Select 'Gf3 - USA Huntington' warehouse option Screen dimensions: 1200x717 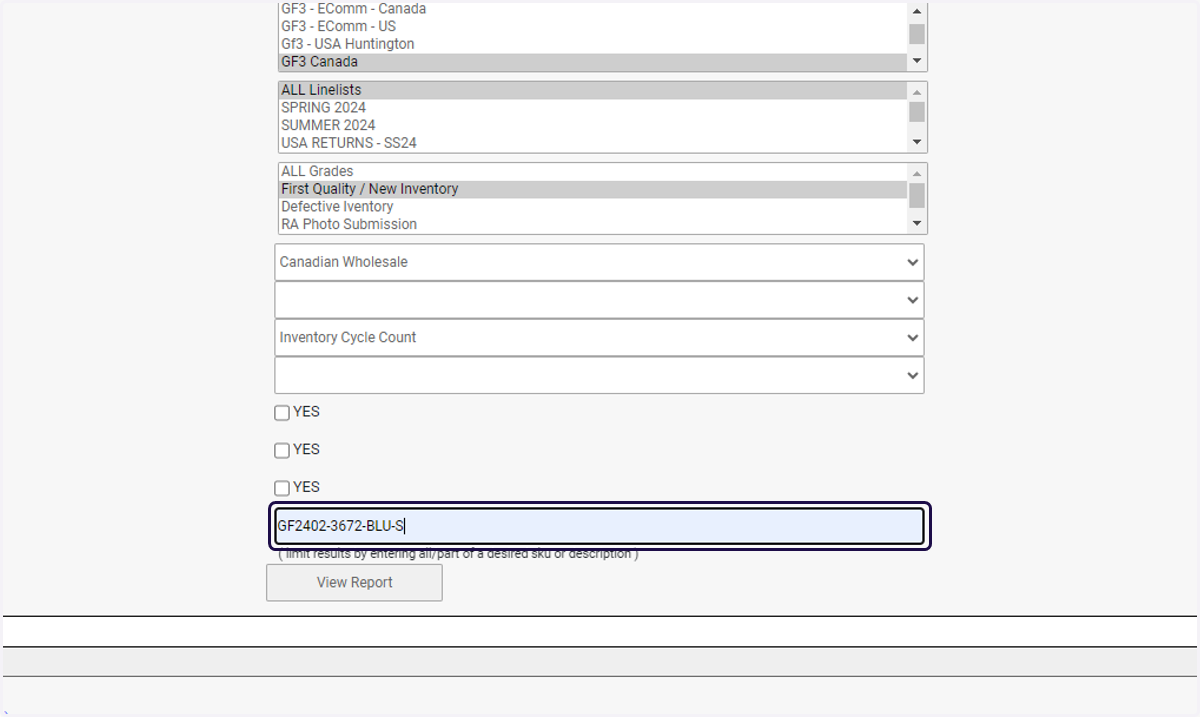[x=592, y=44]
